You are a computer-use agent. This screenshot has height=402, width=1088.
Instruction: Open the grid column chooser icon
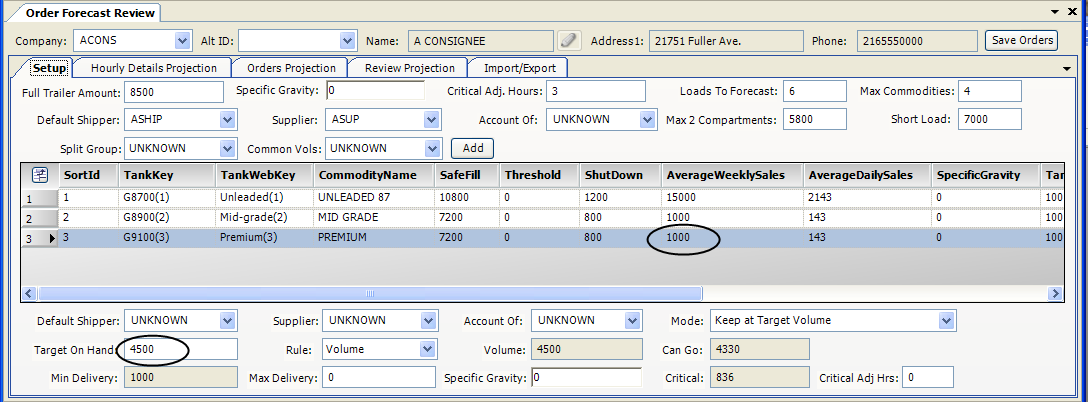[40, 175]
